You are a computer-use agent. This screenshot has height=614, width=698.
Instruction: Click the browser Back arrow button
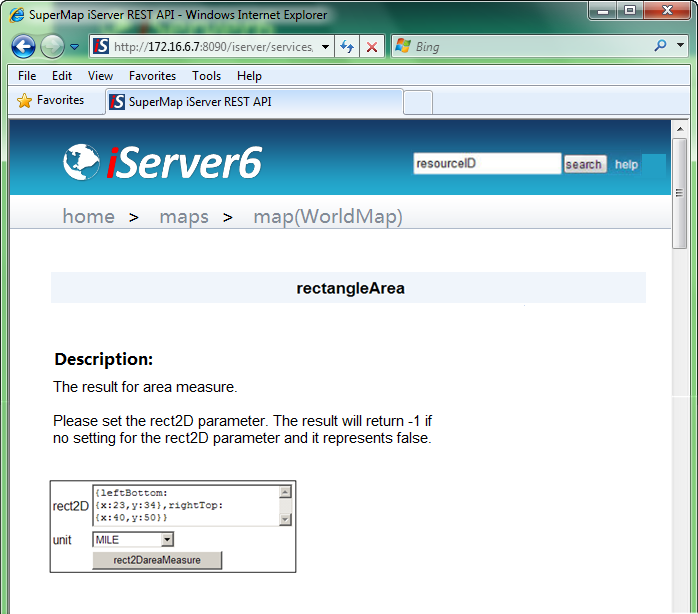(23, 46)
